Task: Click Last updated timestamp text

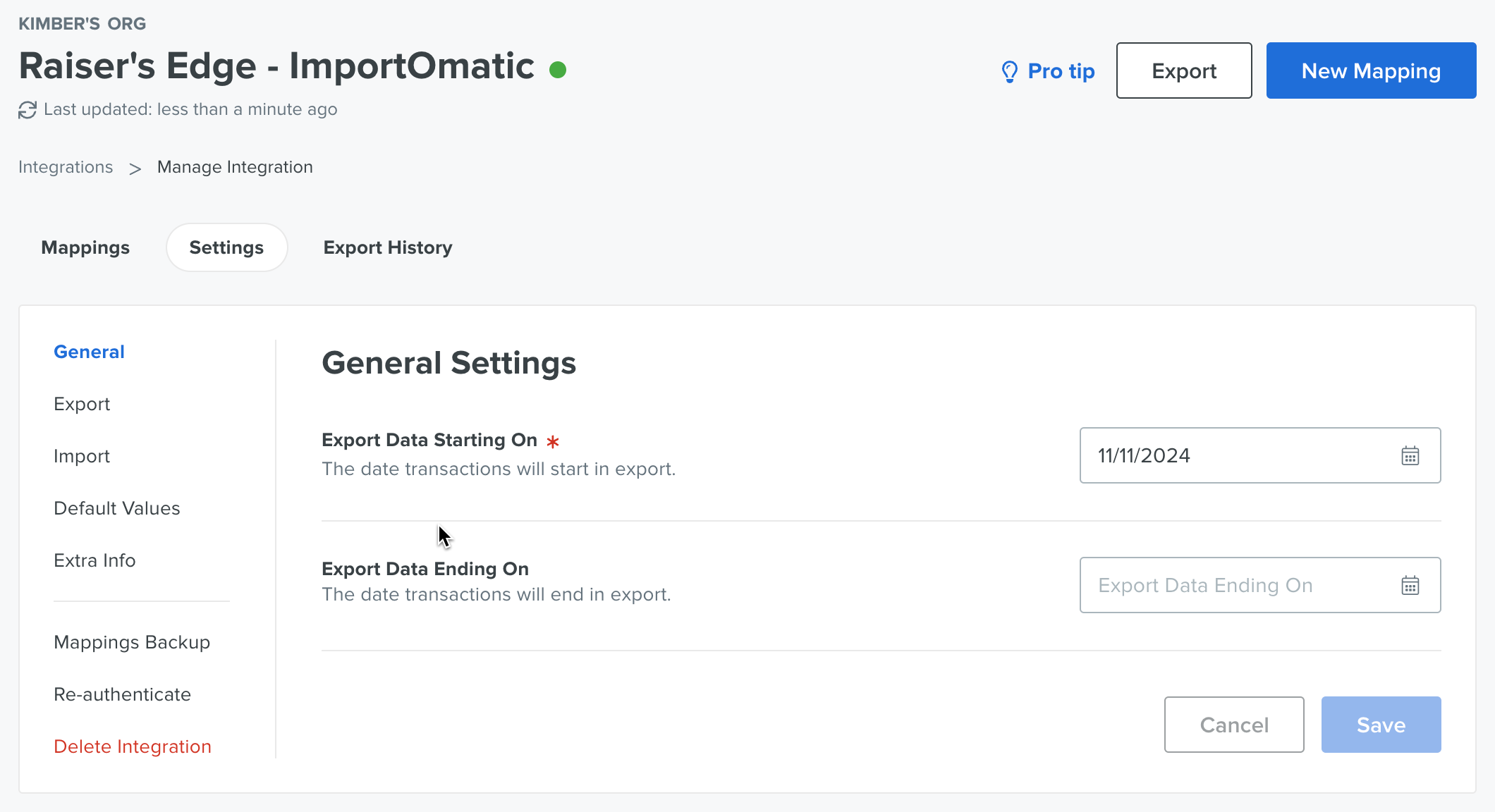Action: point(190,109)
